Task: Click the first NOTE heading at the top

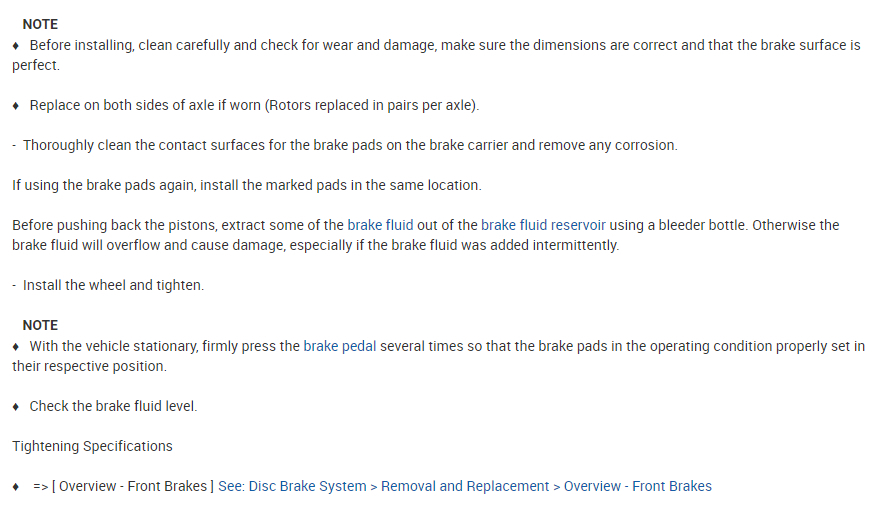Action: (40, 24)
